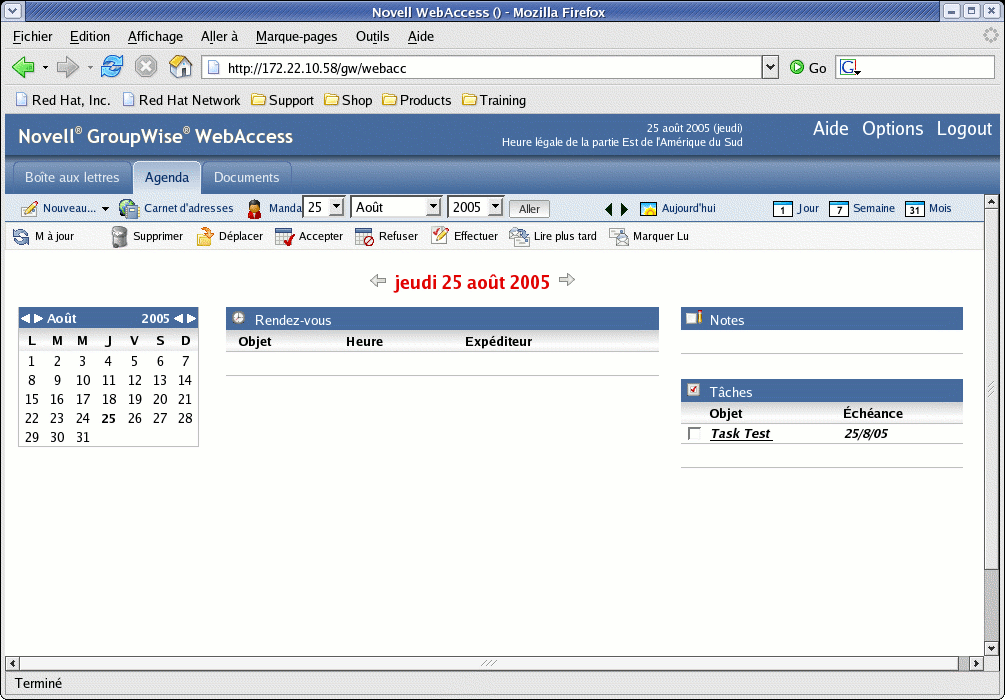Click the stop loading icon

click(146, 67)
